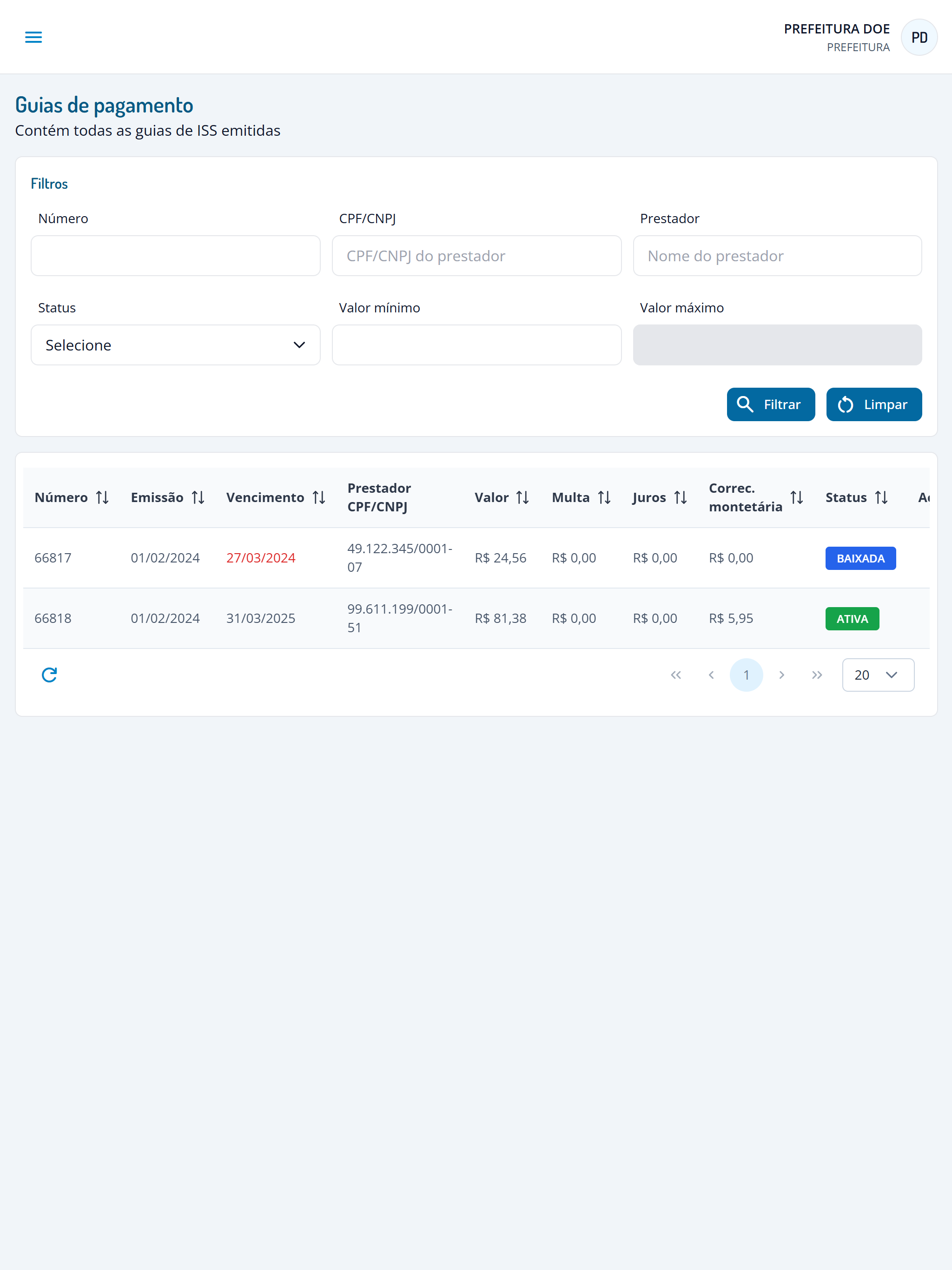This screenshot has height=1270, width=952.
Task: Select page 1 in paginator
Action: 747,675
